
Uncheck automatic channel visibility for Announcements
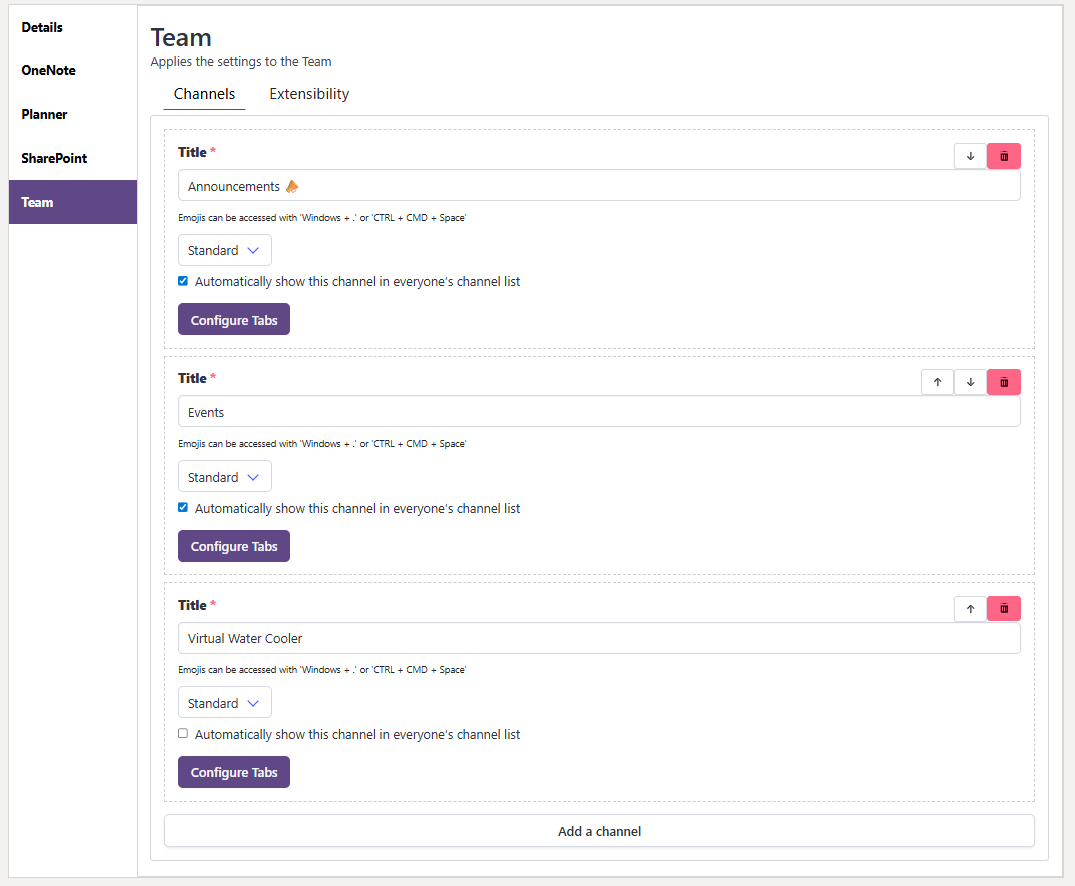(x=183, y=281)
